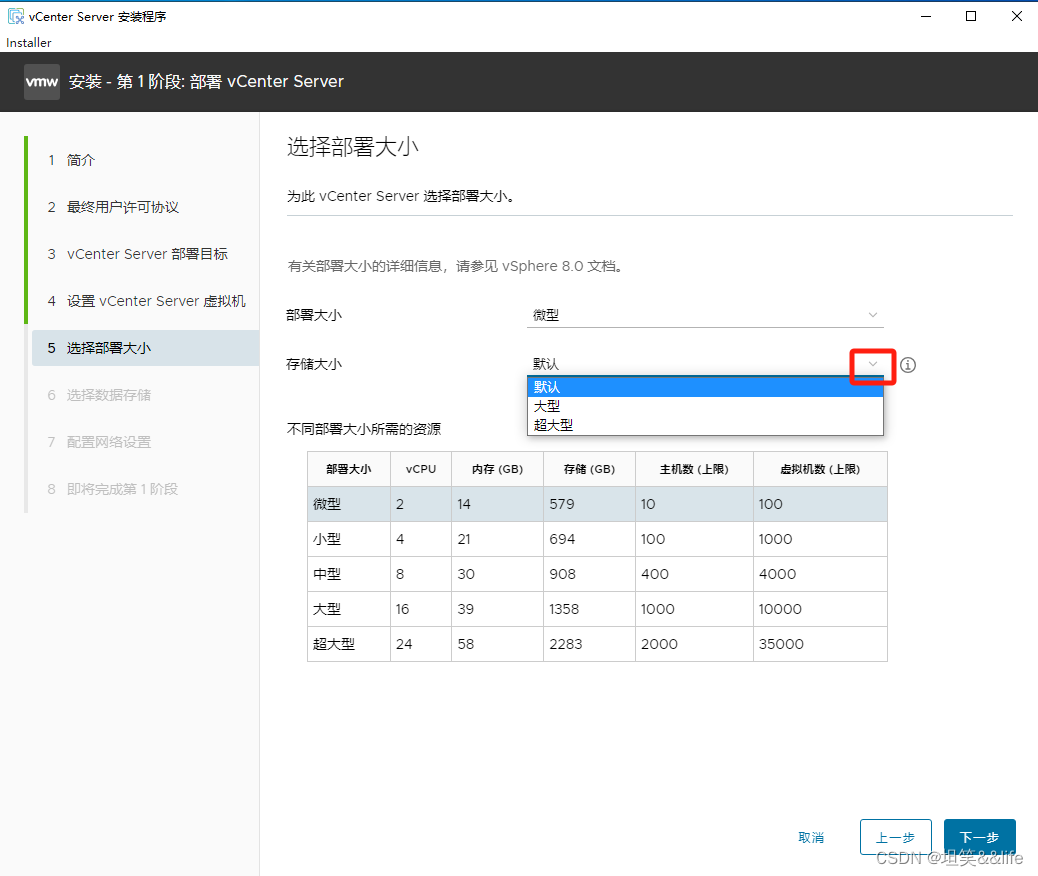The width and height of the screenshot is (1038, 876).
Task: Click the 大型 row label in table
Action: tap(327, 609)
